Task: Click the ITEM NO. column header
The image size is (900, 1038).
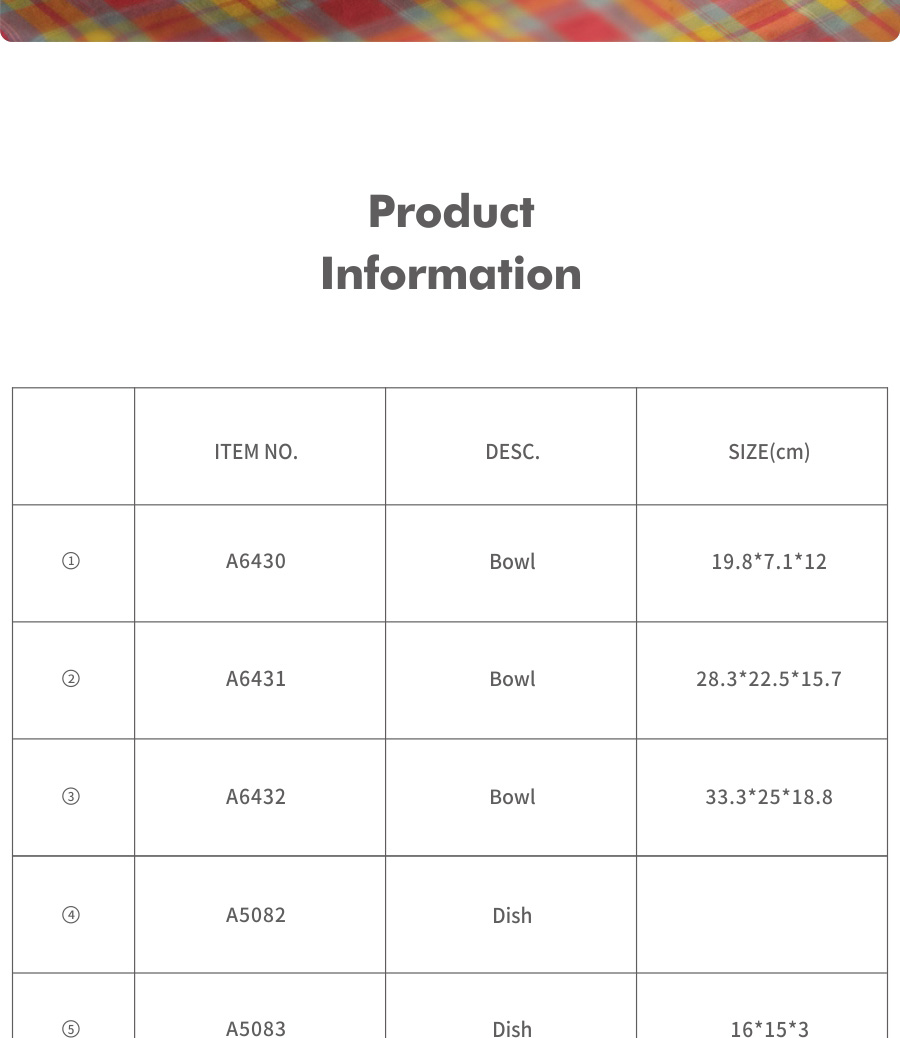Action: pos(256,451)
